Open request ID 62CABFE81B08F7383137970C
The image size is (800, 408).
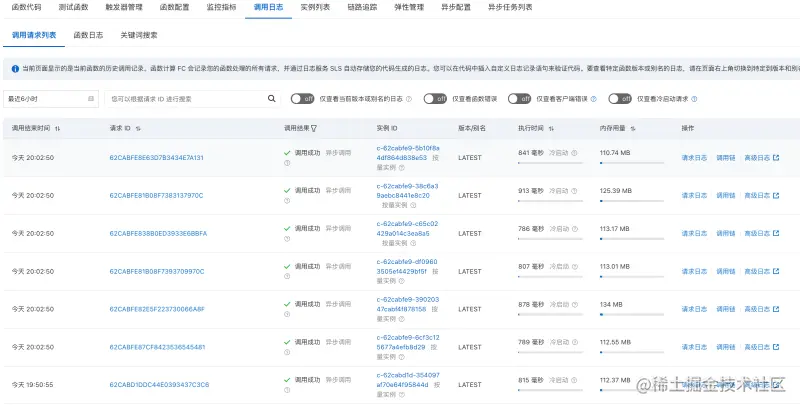coord(156,195)
